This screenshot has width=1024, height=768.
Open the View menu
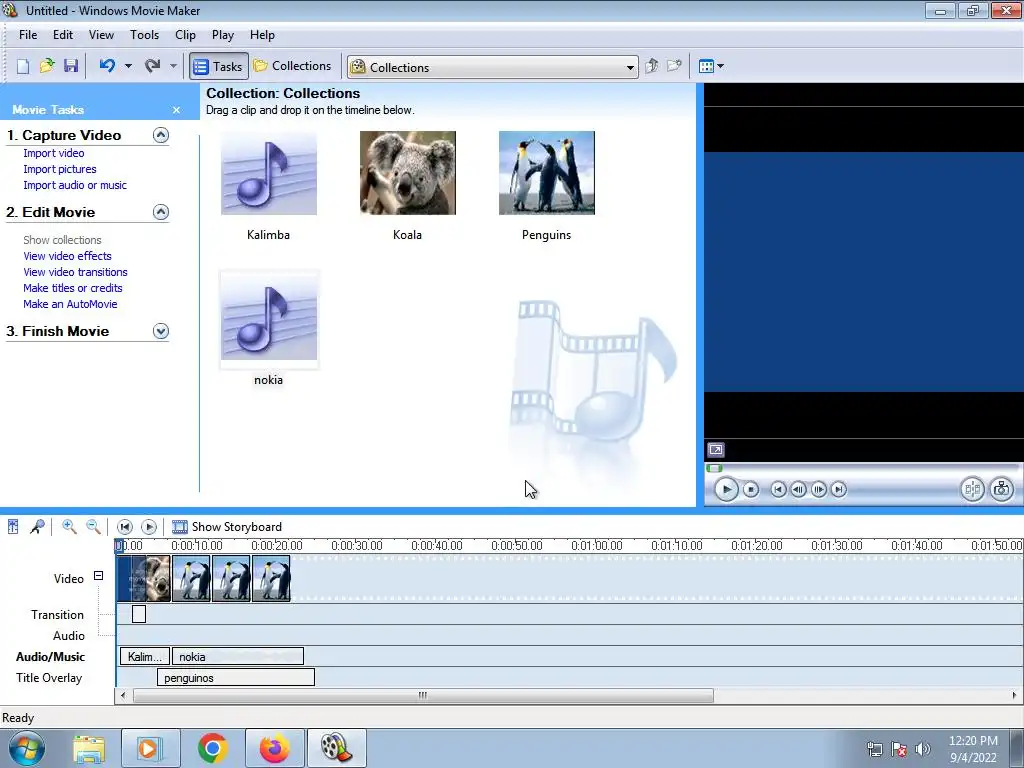(101, 35)
